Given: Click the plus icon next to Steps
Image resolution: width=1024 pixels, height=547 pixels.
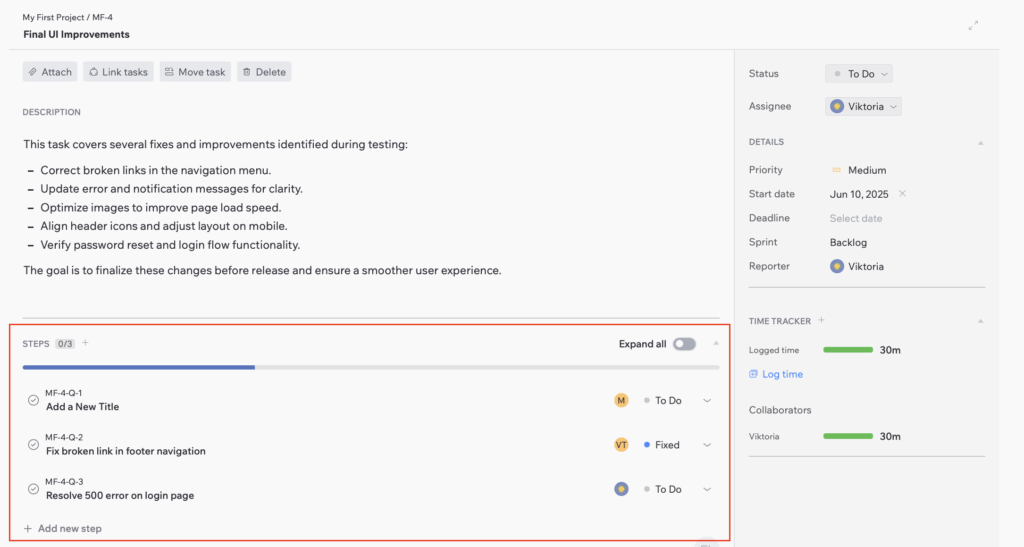Looking at the screenshot, I should pos(85,343).
